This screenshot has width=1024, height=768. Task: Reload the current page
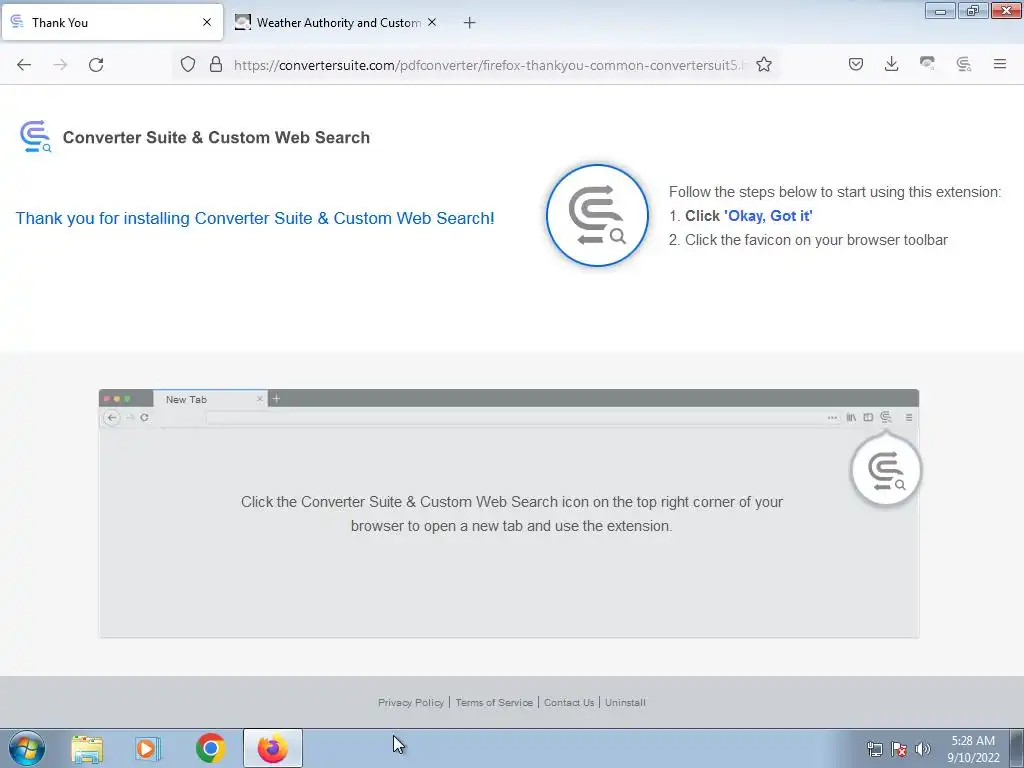tap(96, 65)
